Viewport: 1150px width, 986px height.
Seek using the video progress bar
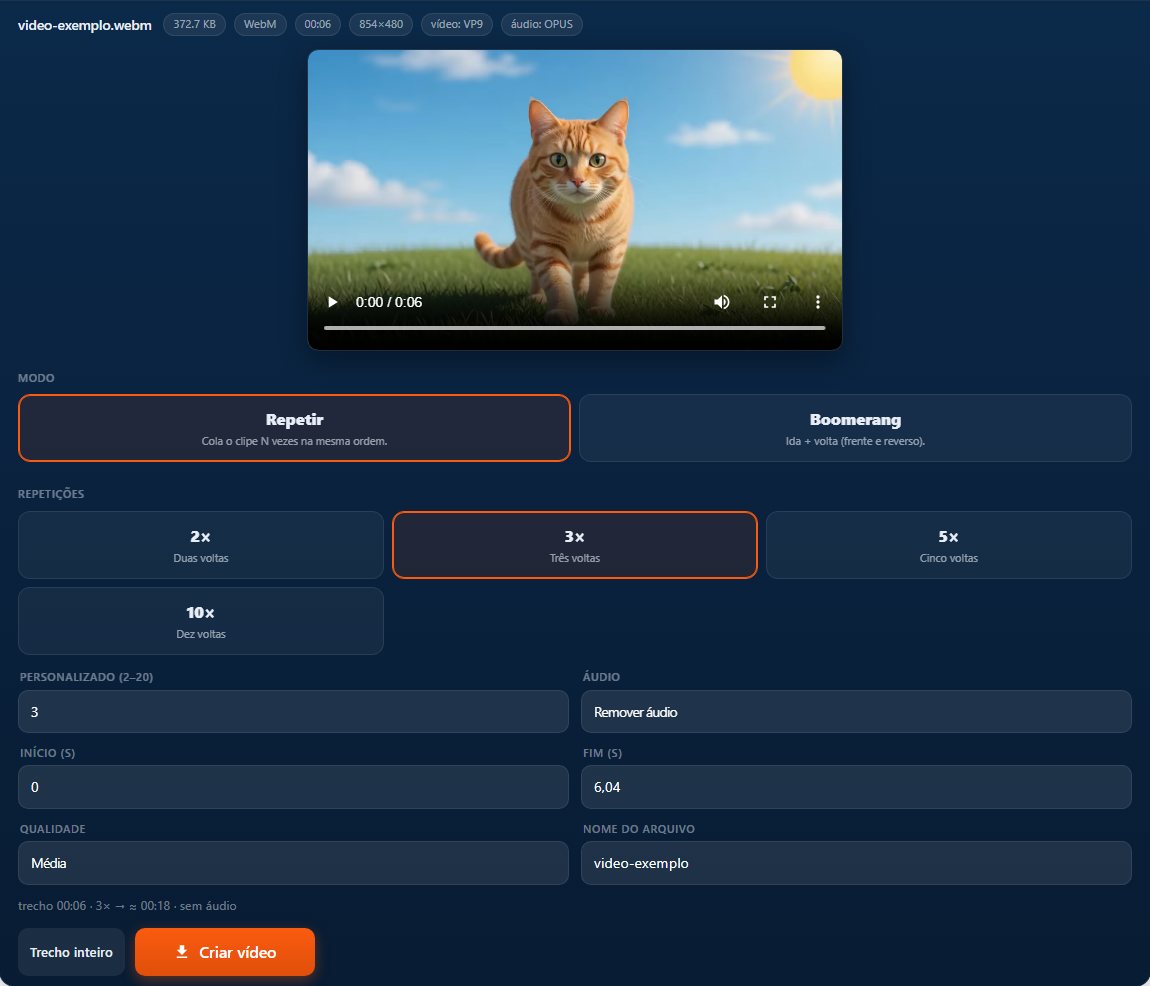[574, 328]
